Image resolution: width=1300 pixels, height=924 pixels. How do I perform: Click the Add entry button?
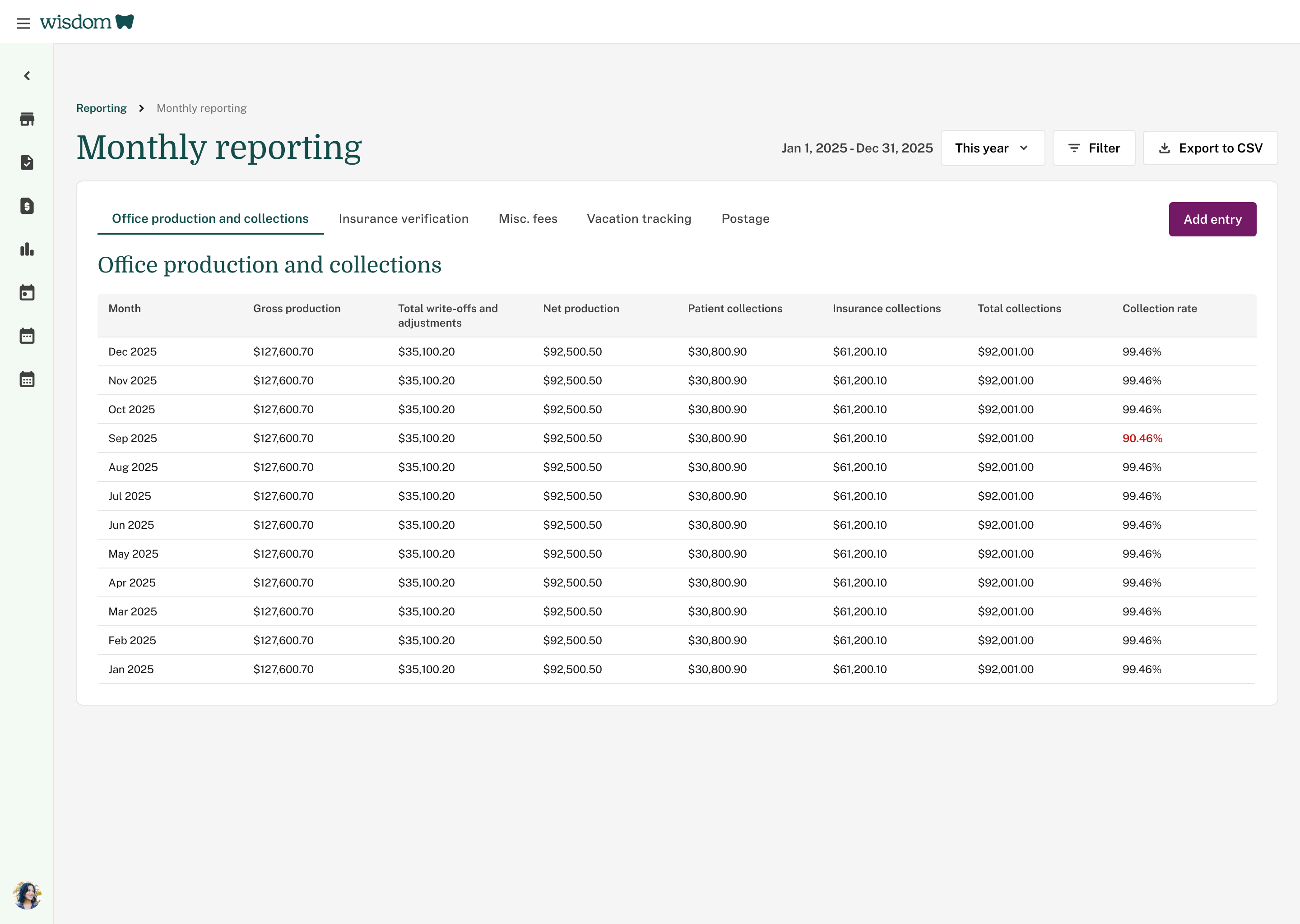click(x=1212, y=219)
